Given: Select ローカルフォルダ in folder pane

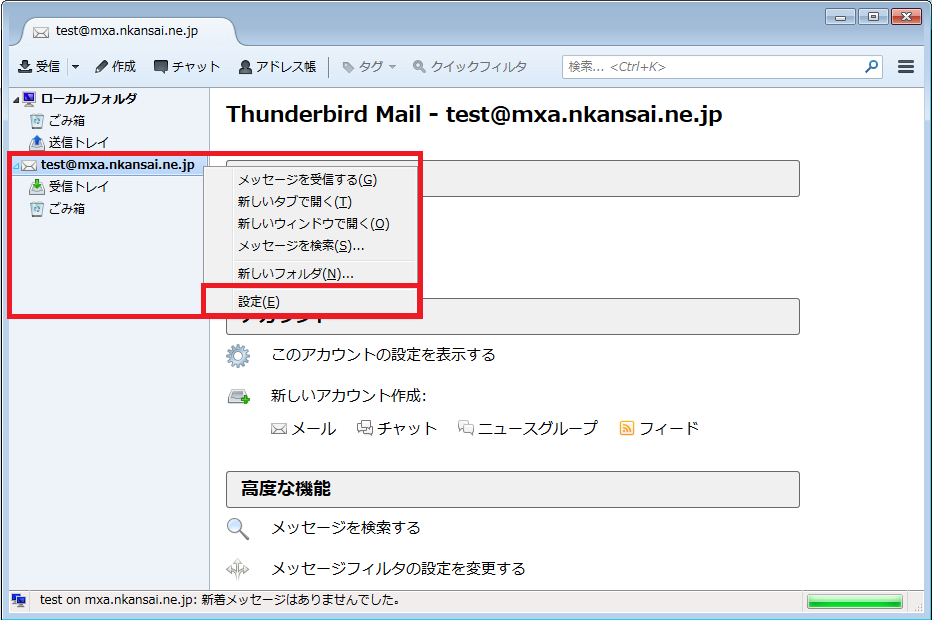Looking at the screenshot, I should [89, 99].
